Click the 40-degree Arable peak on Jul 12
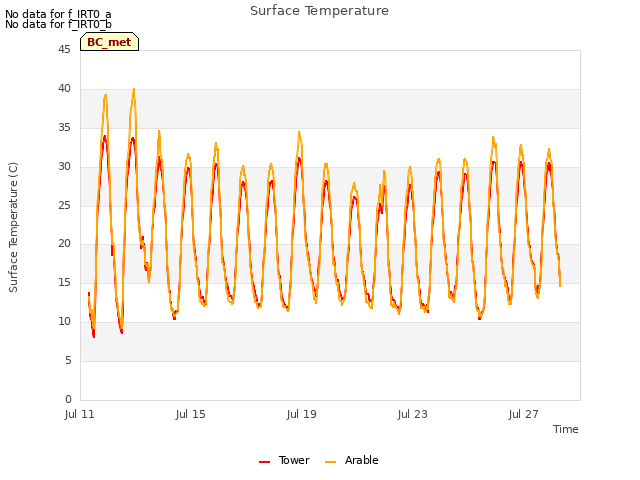 click(x=133, y=89)
